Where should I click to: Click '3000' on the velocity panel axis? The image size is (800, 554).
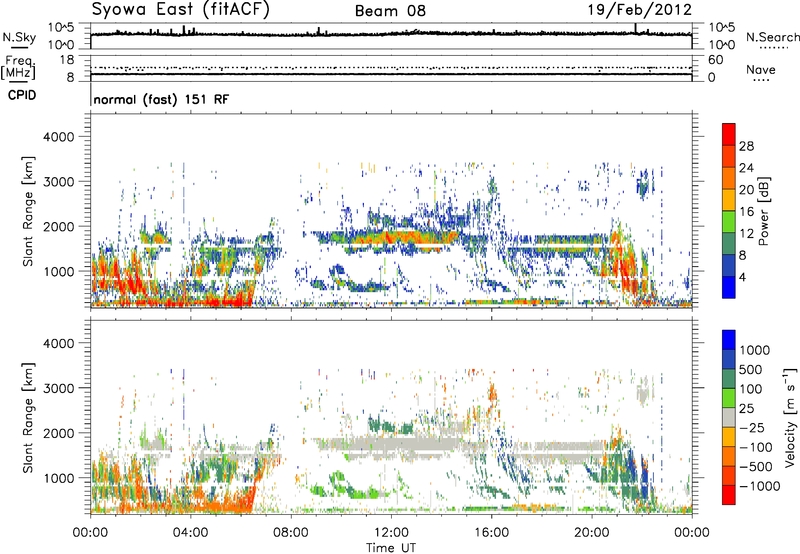58,388
